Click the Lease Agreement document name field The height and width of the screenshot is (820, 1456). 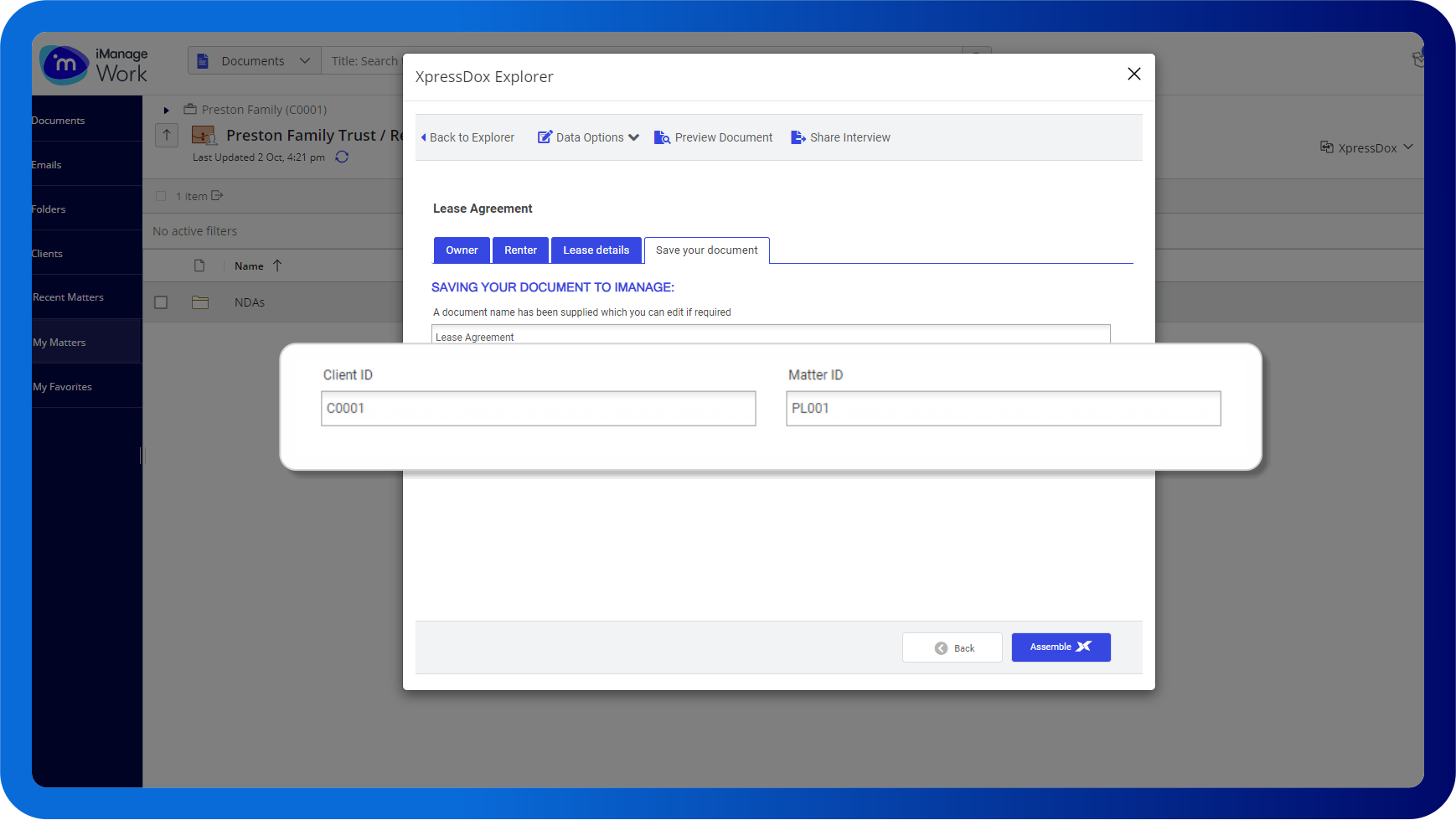(771, 334)
